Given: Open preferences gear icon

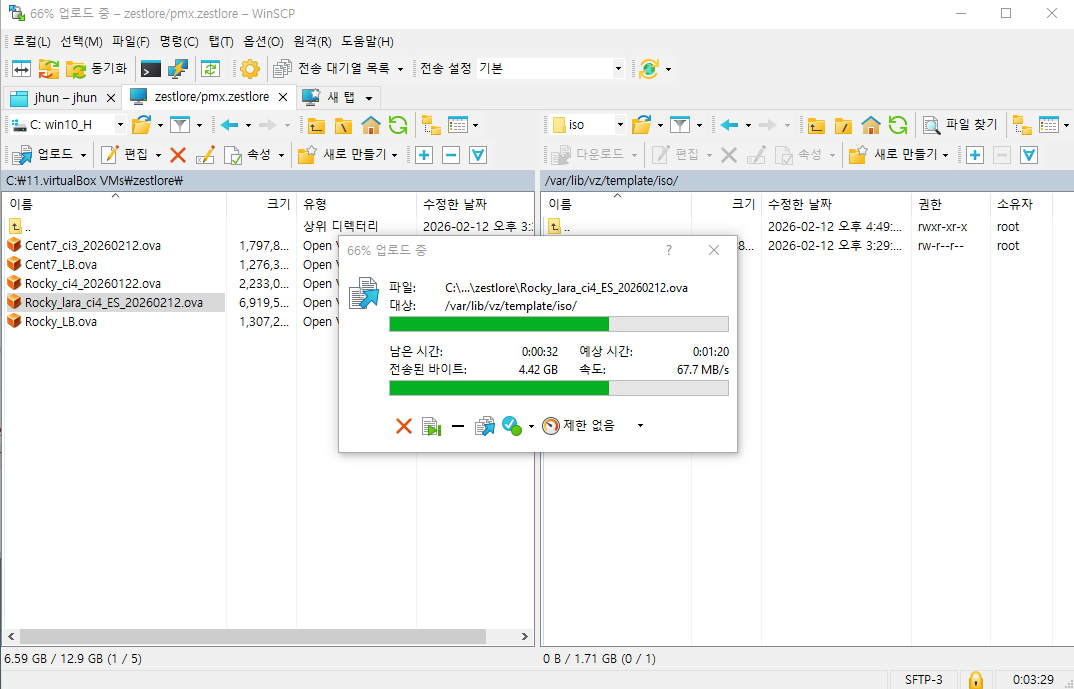Looking at the screenshot, I should (250, 68).
